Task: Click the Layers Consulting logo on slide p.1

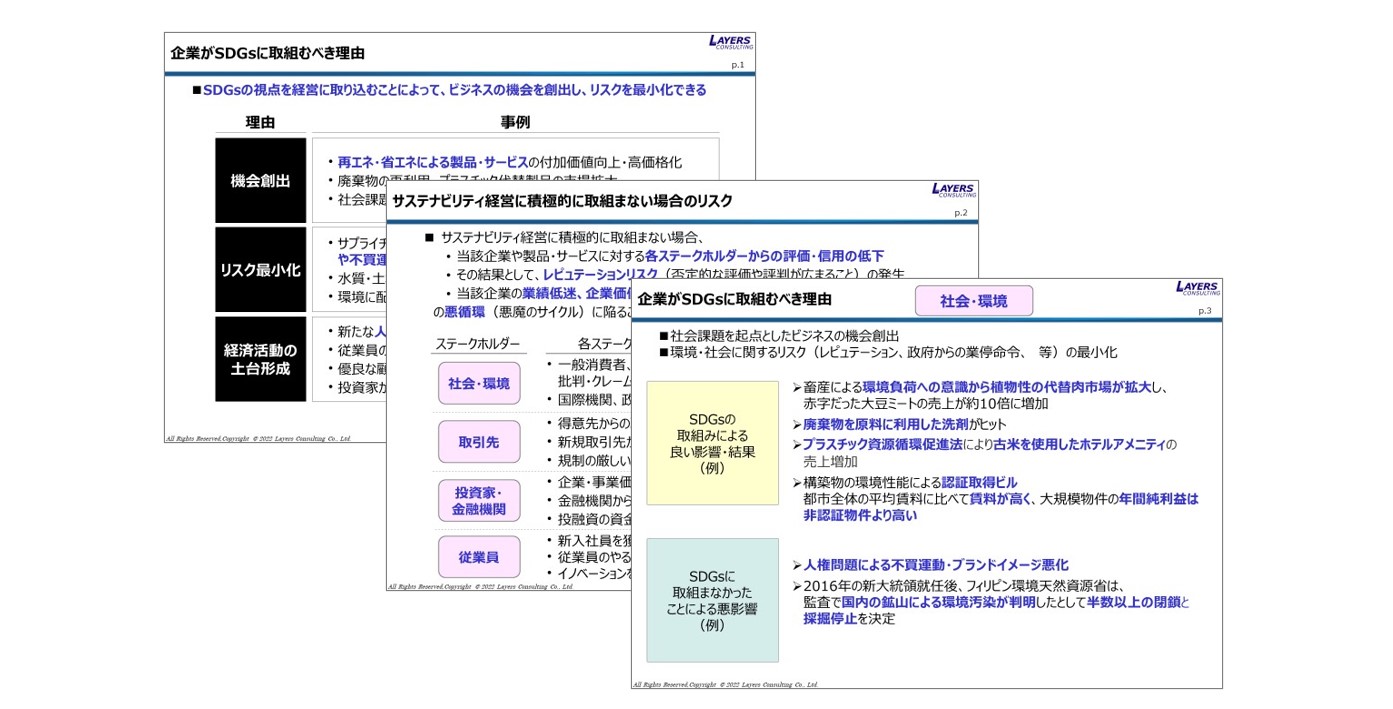Action: [x=731, y=42]
